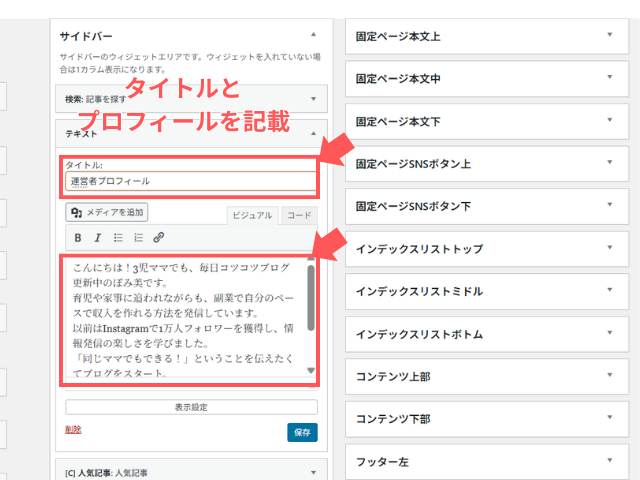Expand the 固定ページ本文上 widget area
This screenshot has width=640, height=480.
pos(610,36)
